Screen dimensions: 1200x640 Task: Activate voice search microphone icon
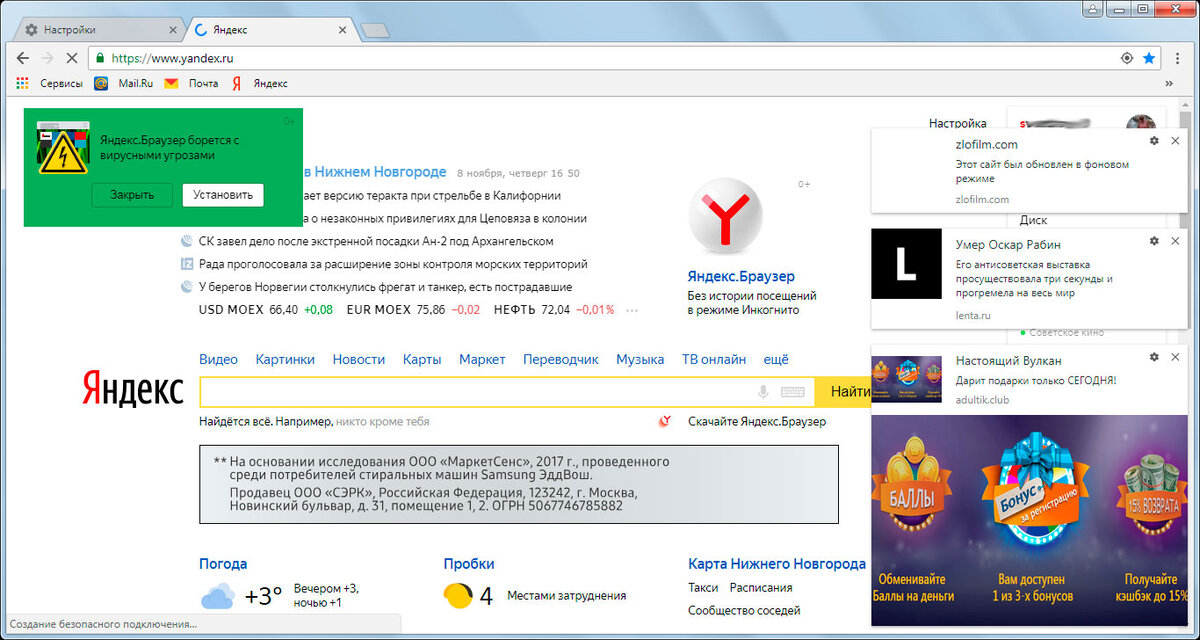[x=763, y=392]
